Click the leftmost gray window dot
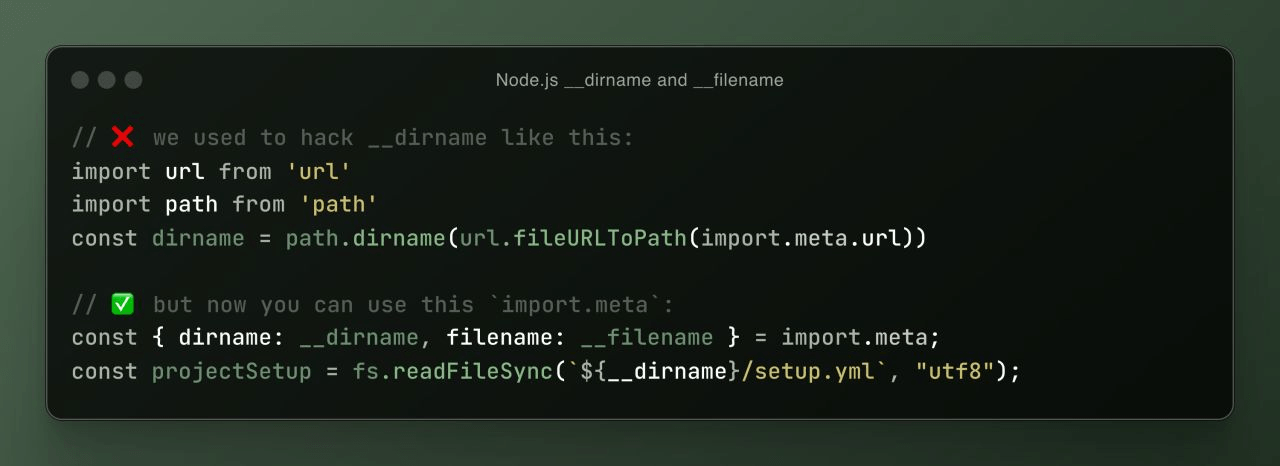 click(81, 80)
